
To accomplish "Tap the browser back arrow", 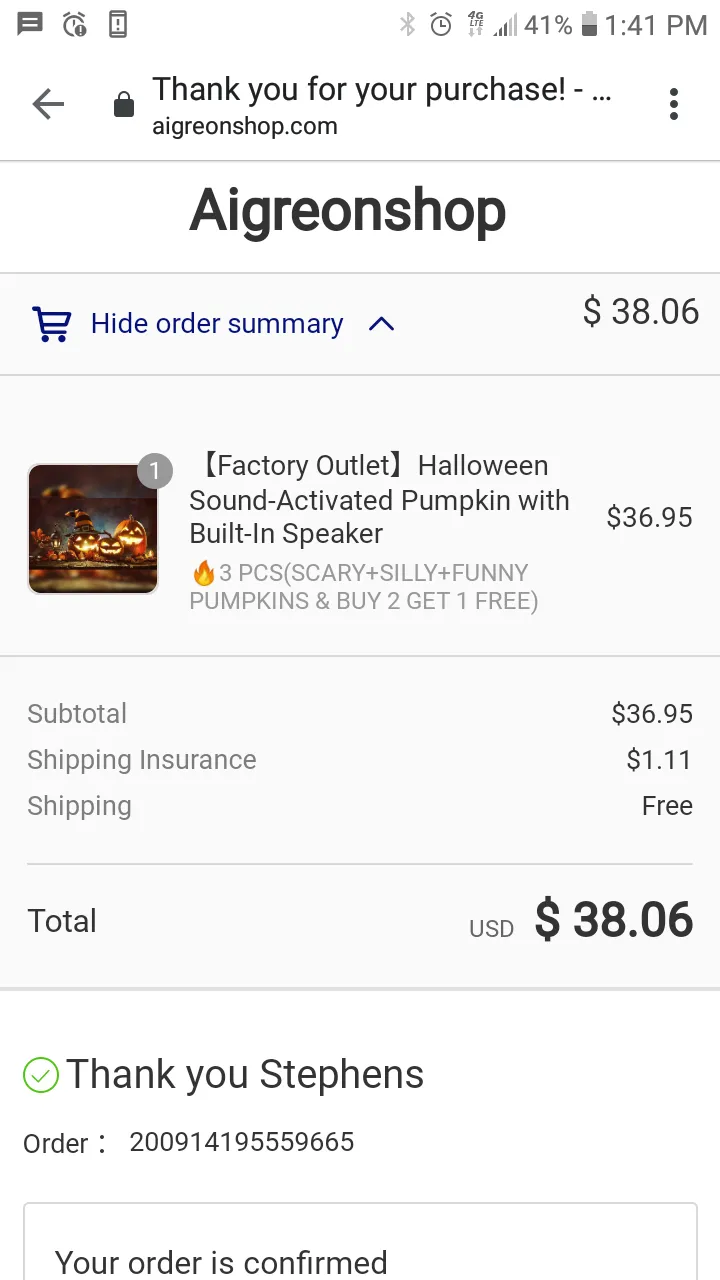I will [x=48, y=104].
